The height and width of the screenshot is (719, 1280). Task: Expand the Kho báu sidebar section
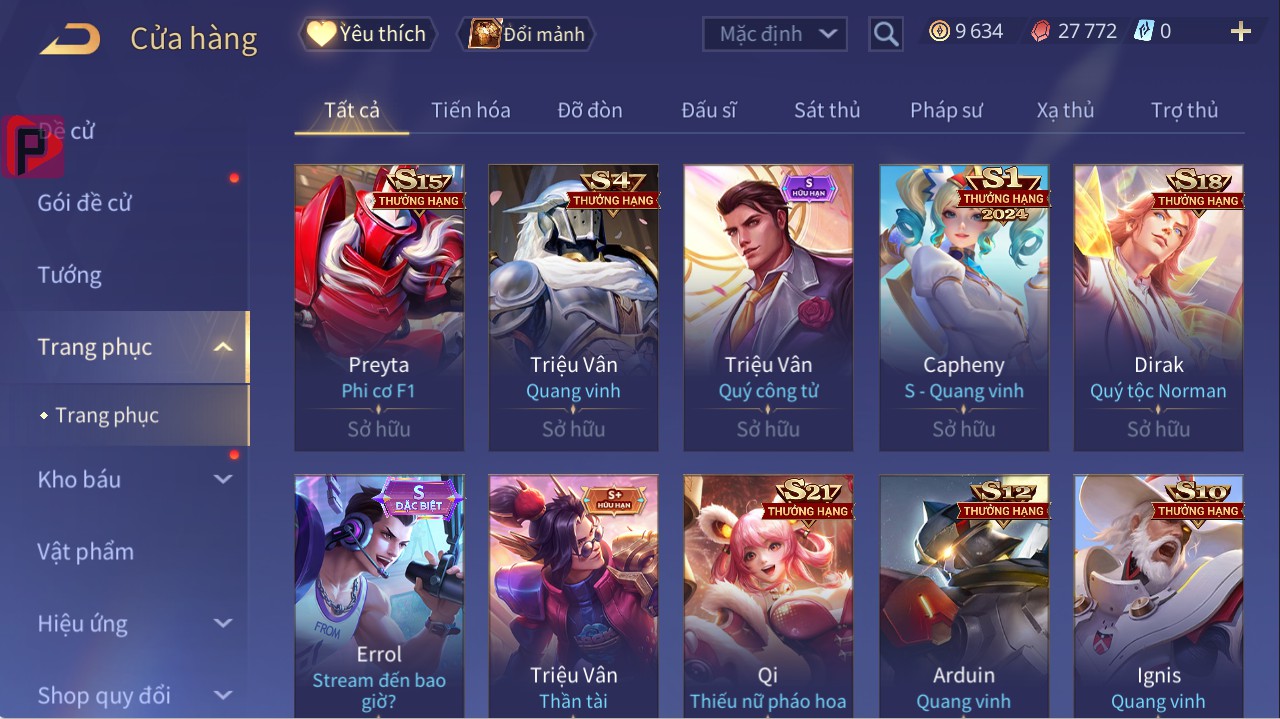tap(223, 479)
